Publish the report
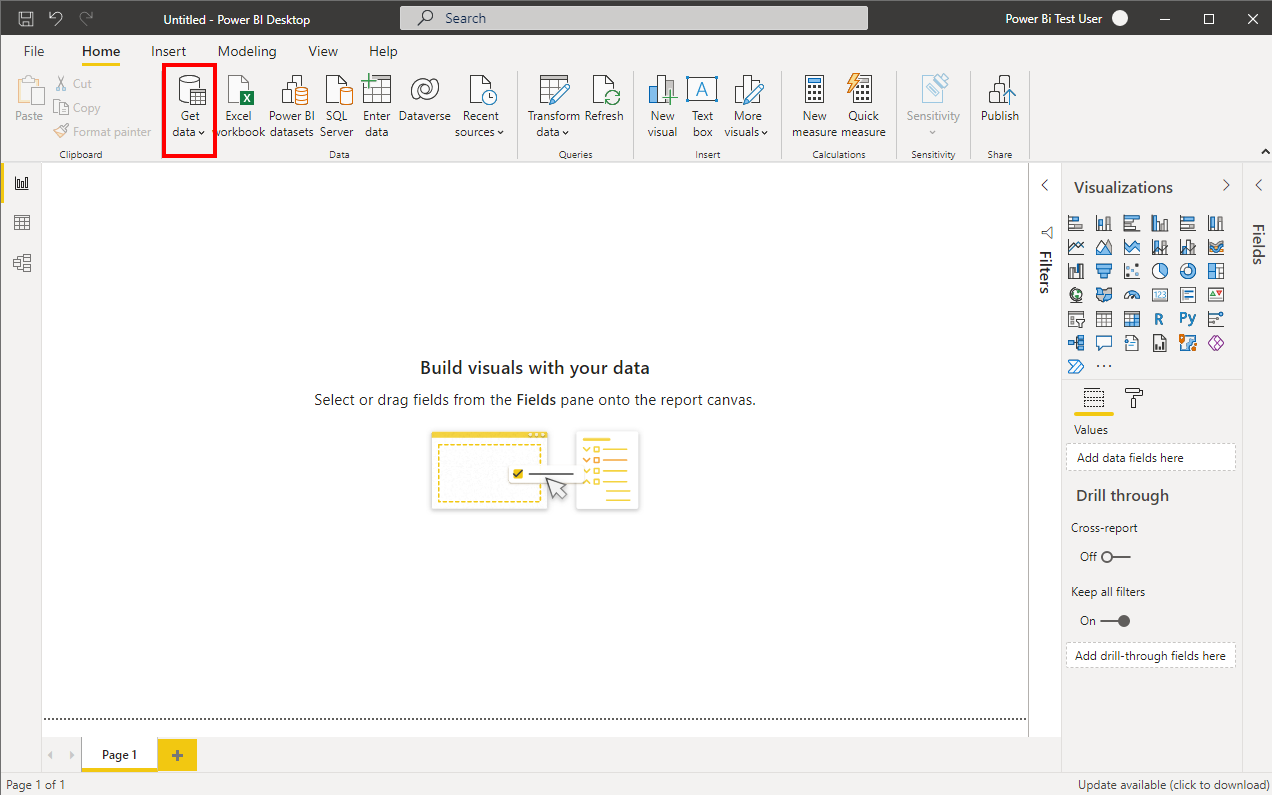The image size is (1272, 795). click(x=999, y=92)
